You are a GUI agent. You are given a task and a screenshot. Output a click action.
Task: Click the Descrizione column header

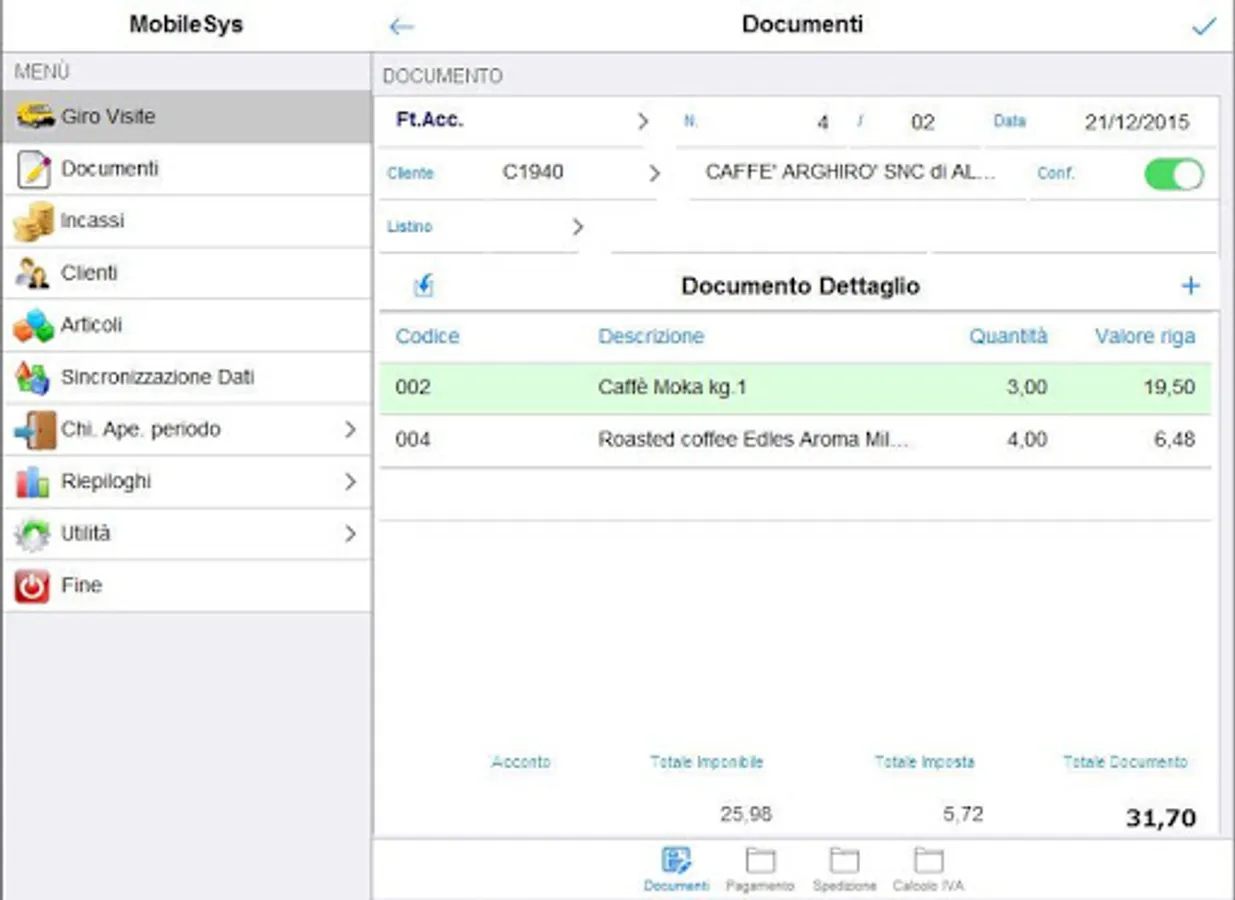point(651,337)
